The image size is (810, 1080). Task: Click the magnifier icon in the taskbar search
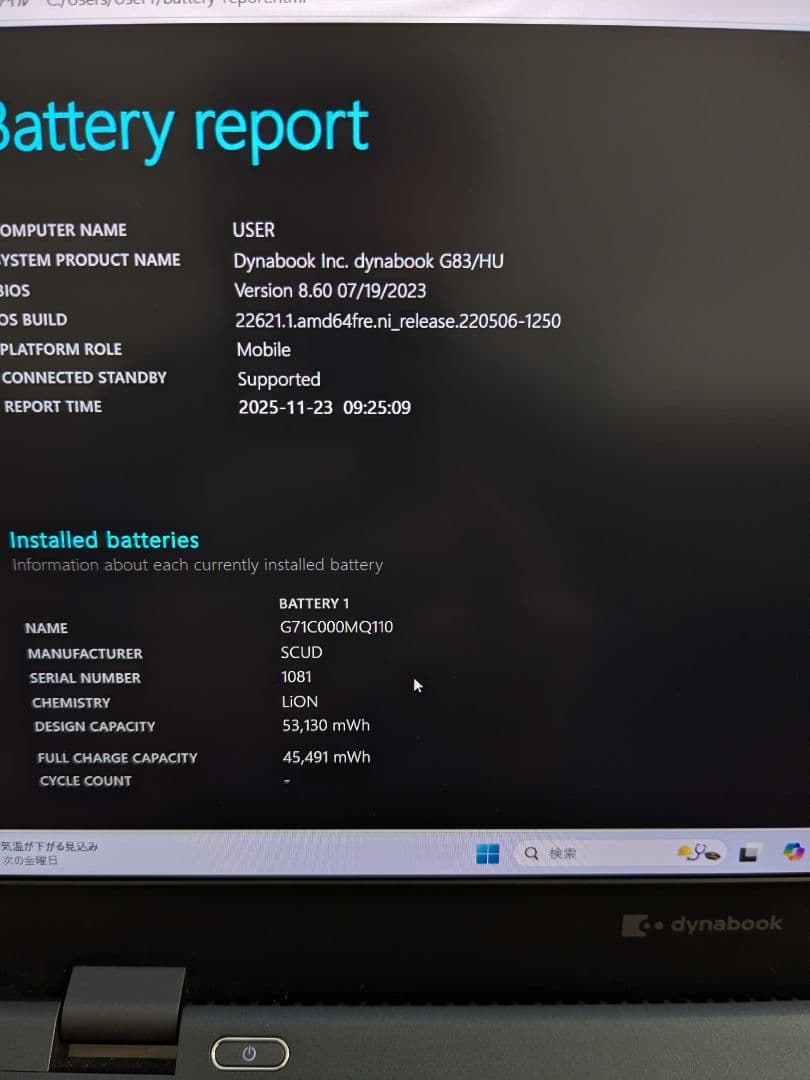point(529,852)
